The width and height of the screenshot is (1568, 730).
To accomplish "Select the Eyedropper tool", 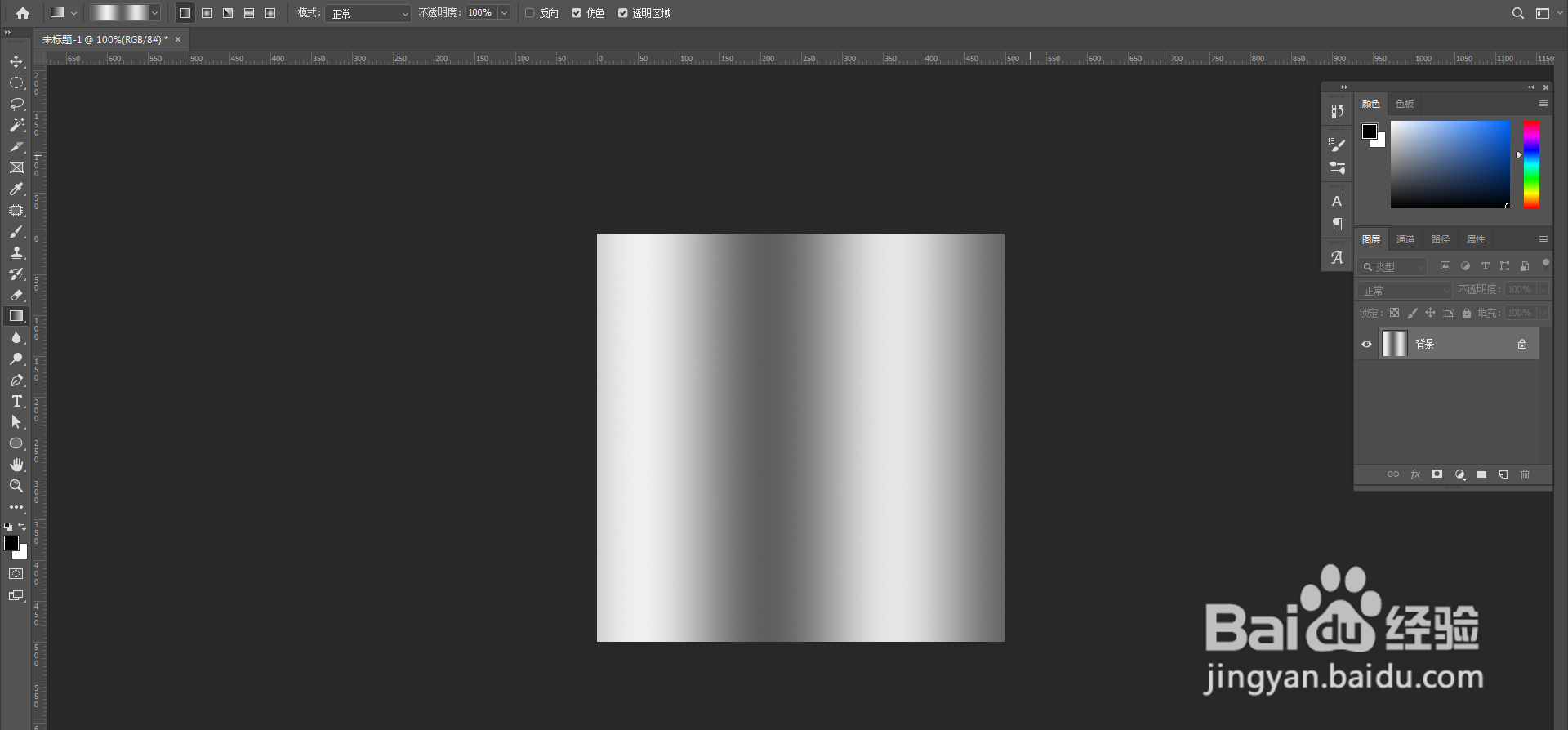I will pyautogui.click(x=16, y=189).
